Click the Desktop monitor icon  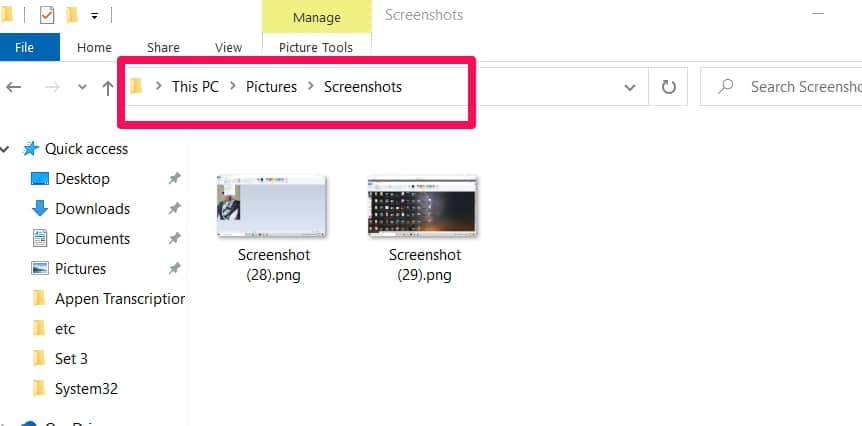click(40, 179)
